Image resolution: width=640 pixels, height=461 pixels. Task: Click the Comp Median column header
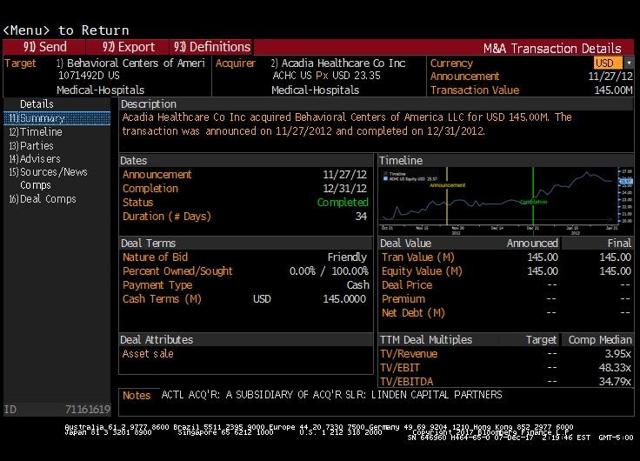point(600,340)
